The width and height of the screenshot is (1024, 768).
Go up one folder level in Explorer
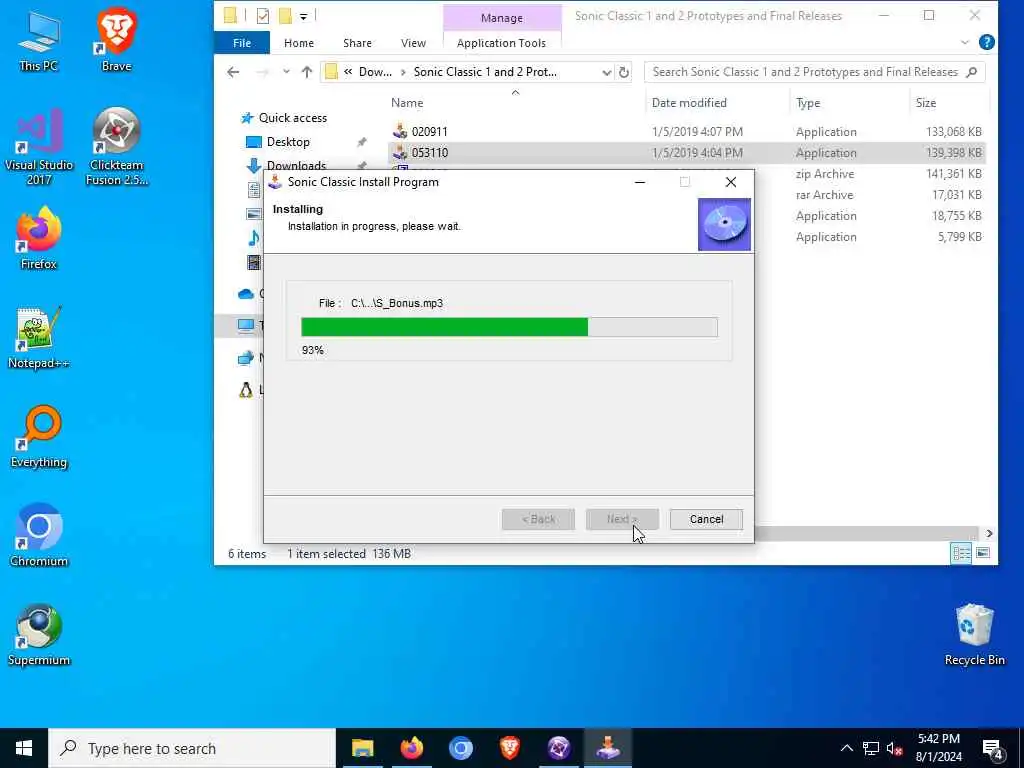pyautogui.click(x=307, y=72)
